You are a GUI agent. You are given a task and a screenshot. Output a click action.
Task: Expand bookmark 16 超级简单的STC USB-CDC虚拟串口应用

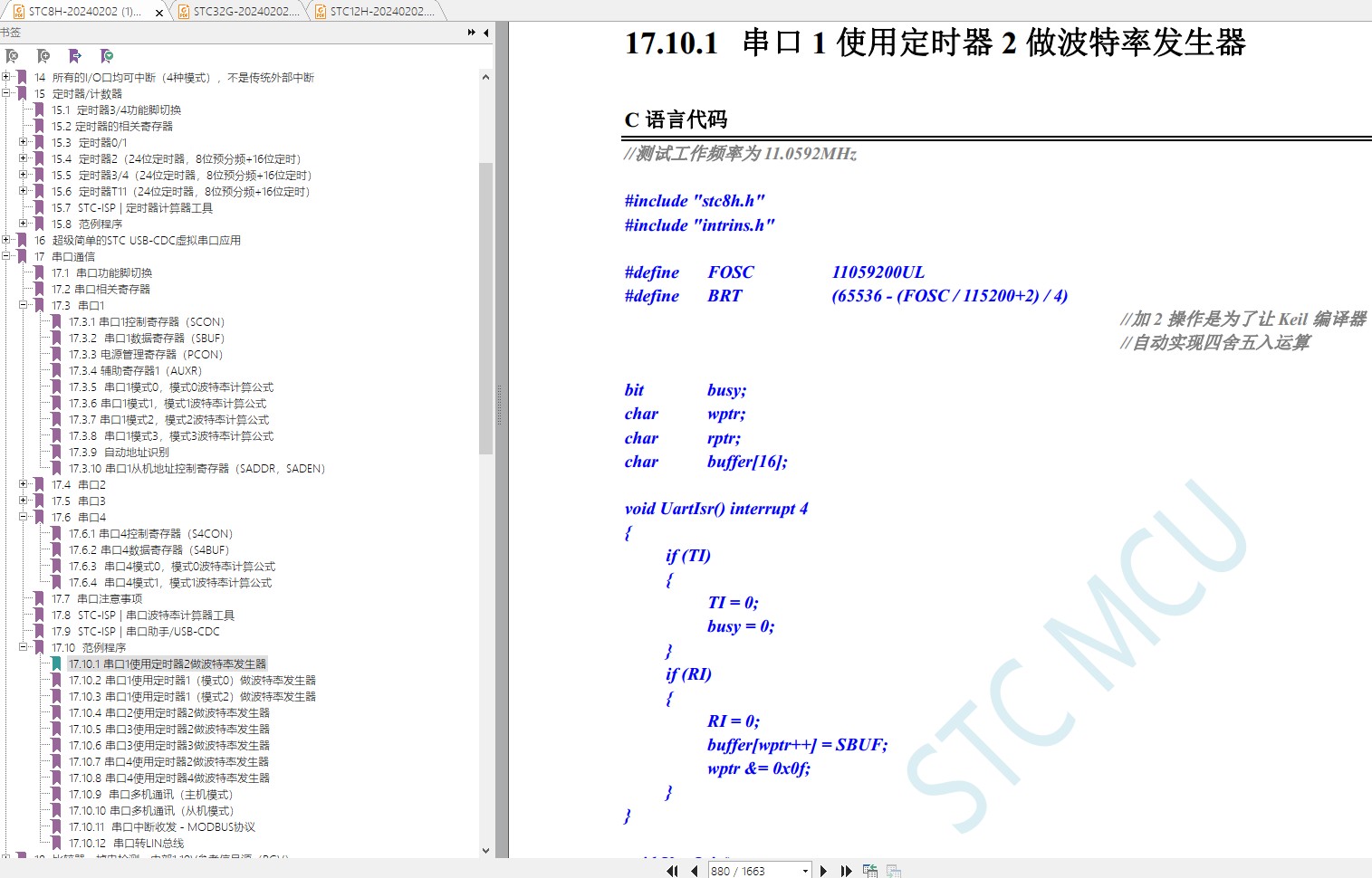click(x=6, y=240)
